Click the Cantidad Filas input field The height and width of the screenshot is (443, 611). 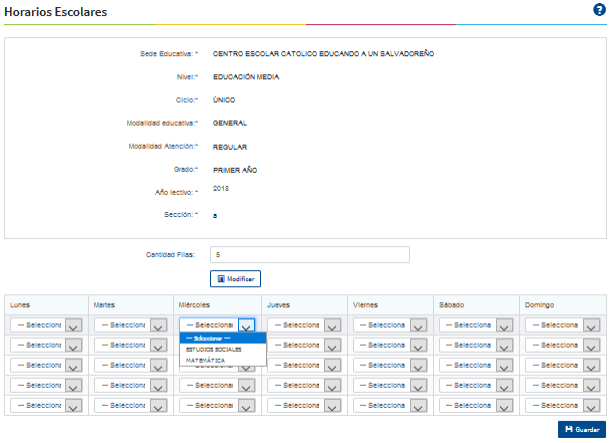pos(309,255)
